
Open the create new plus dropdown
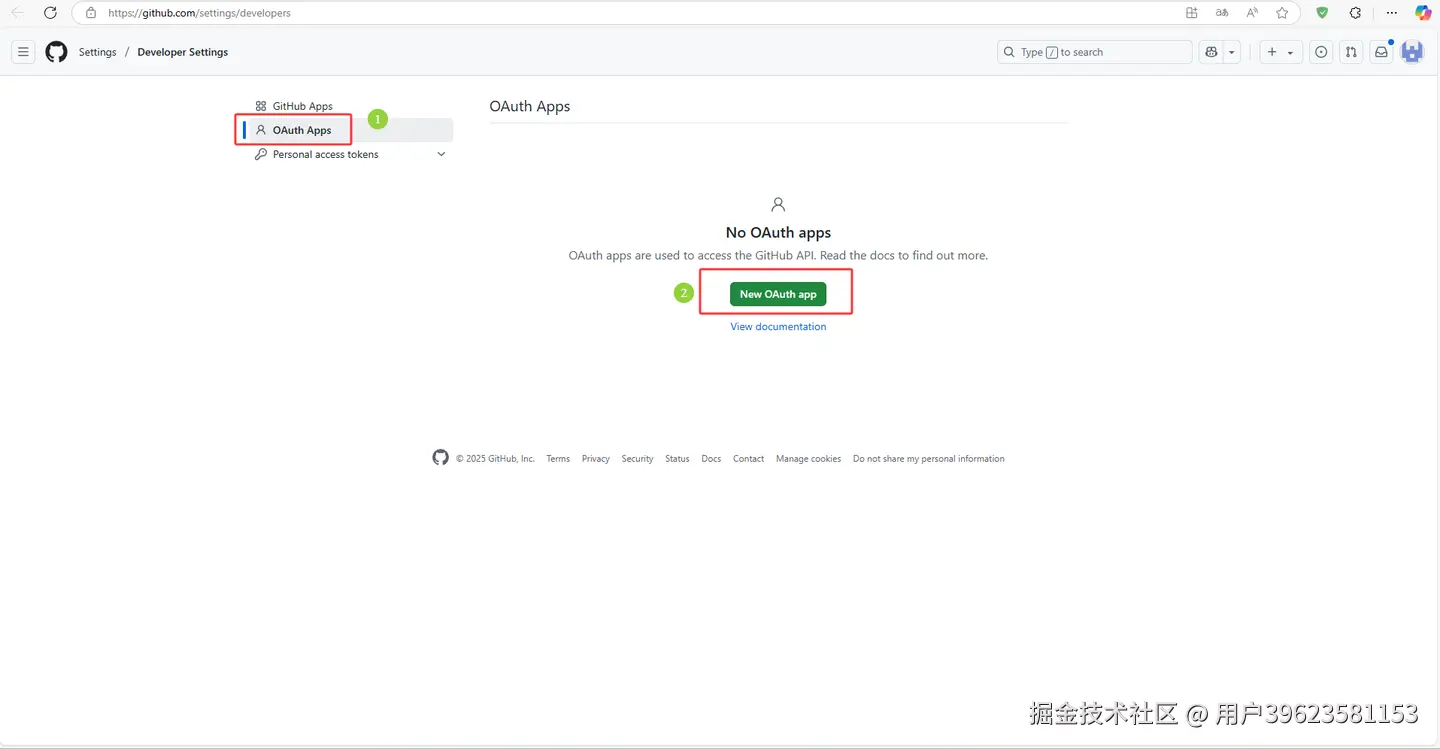[x=1280, y=52]
